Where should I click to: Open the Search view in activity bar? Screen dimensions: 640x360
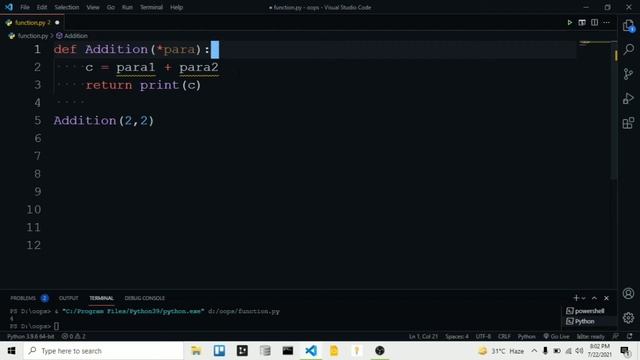pyautogui.click(x=629, y=49)
